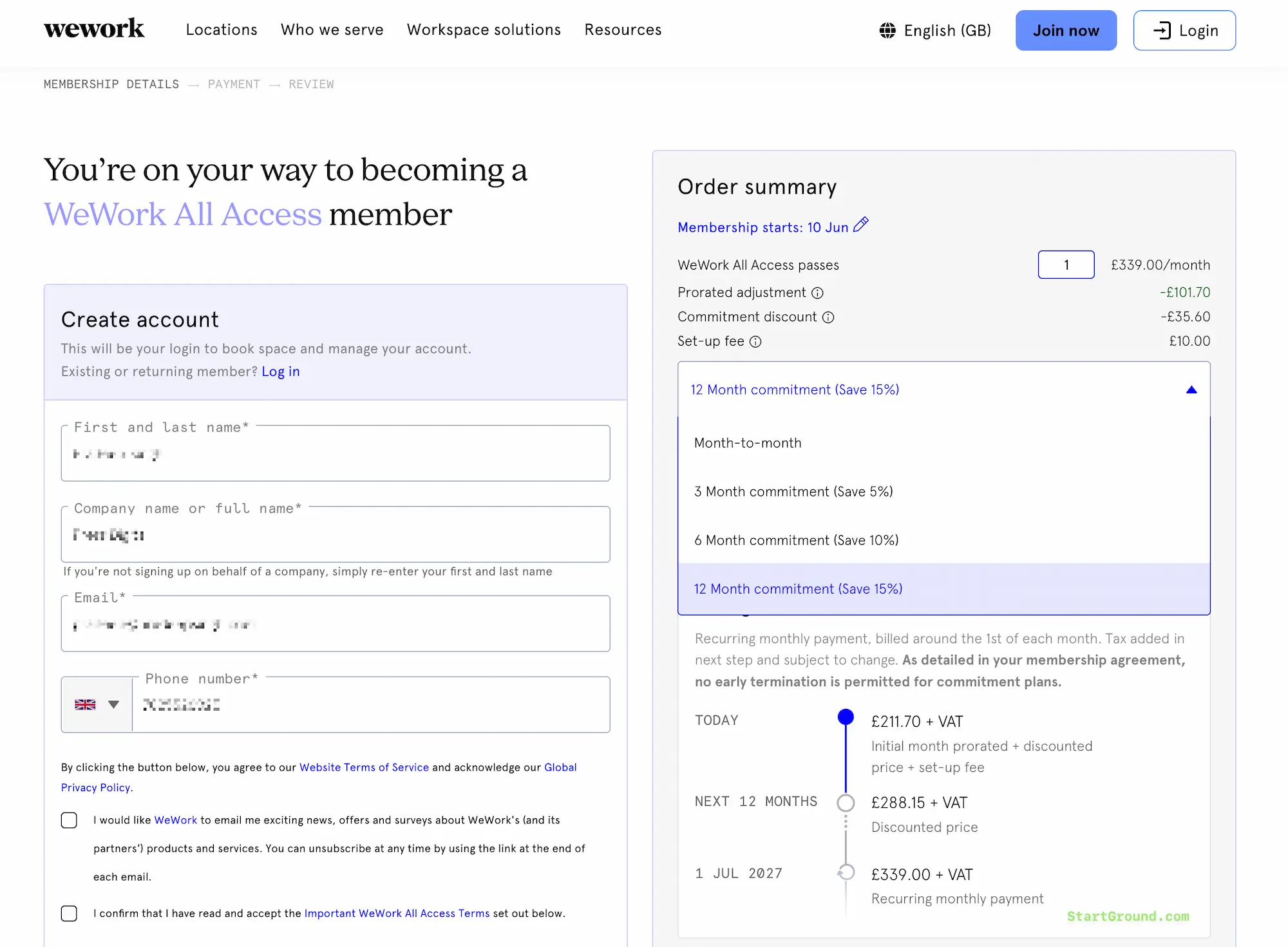Choose 3 Month commitment (Save 5%)
This screenshot has width=1288, height=947.
click(944, 492)
